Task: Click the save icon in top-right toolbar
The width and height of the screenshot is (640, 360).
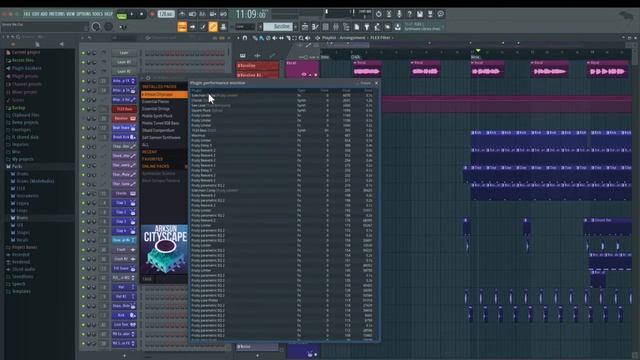Action: (x=420, y=14)
